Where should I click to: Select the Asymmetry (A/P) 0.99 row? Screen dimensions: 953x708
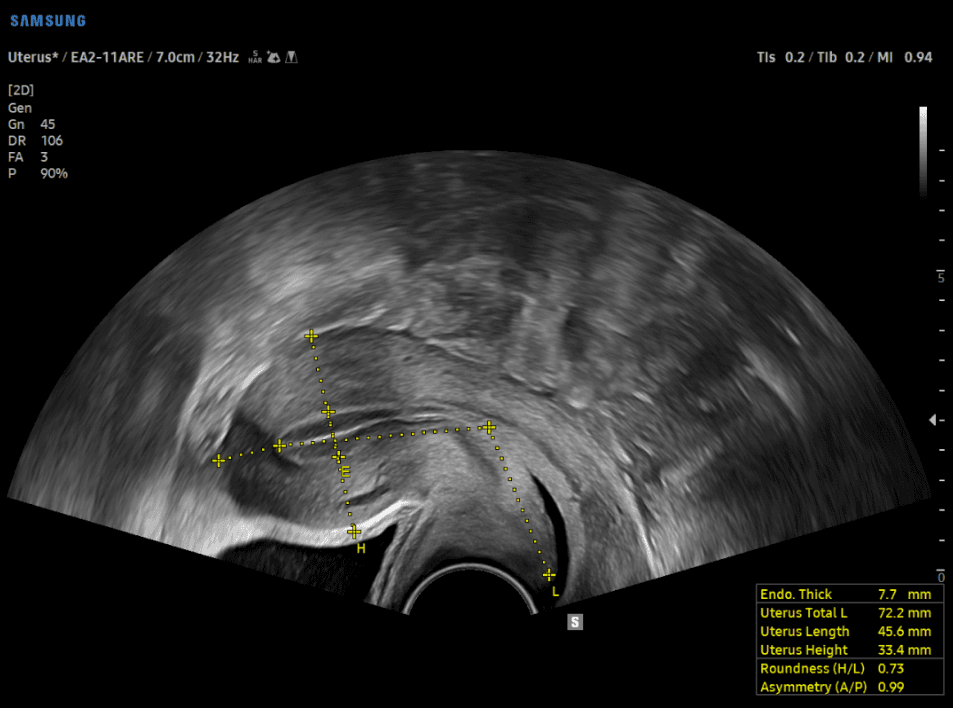point(850,687)
